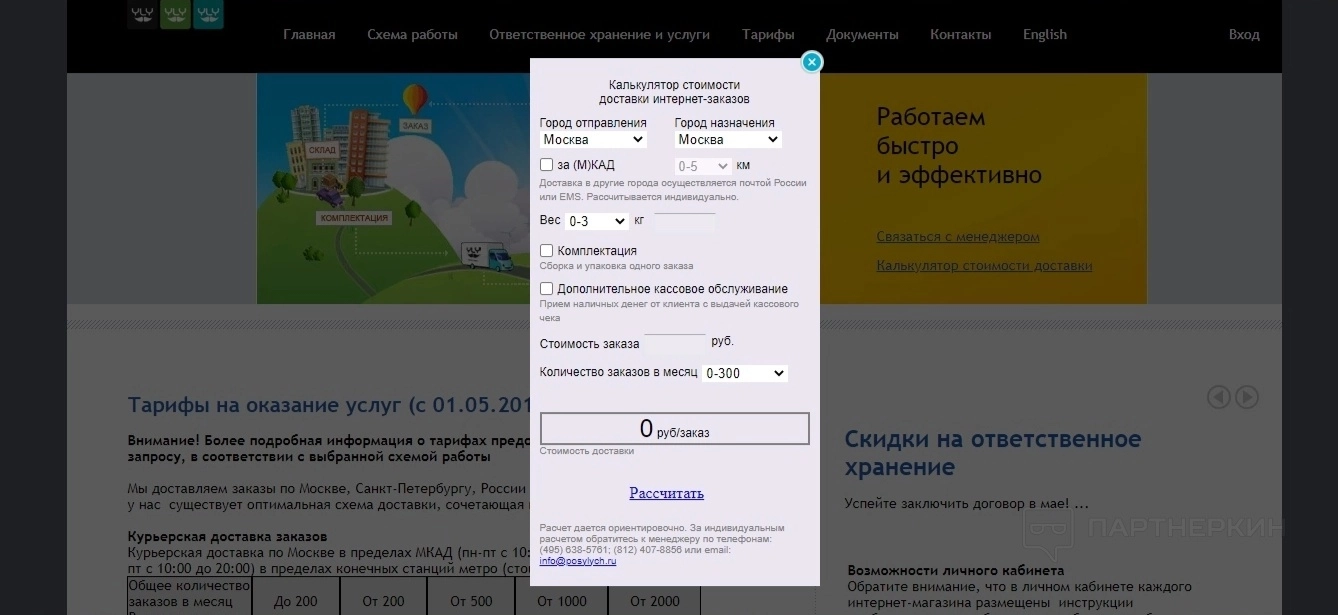The width and height of the screenshot is (1338, 615).
Task: Close the delivery calculator popup
Action: pos(812,62)
